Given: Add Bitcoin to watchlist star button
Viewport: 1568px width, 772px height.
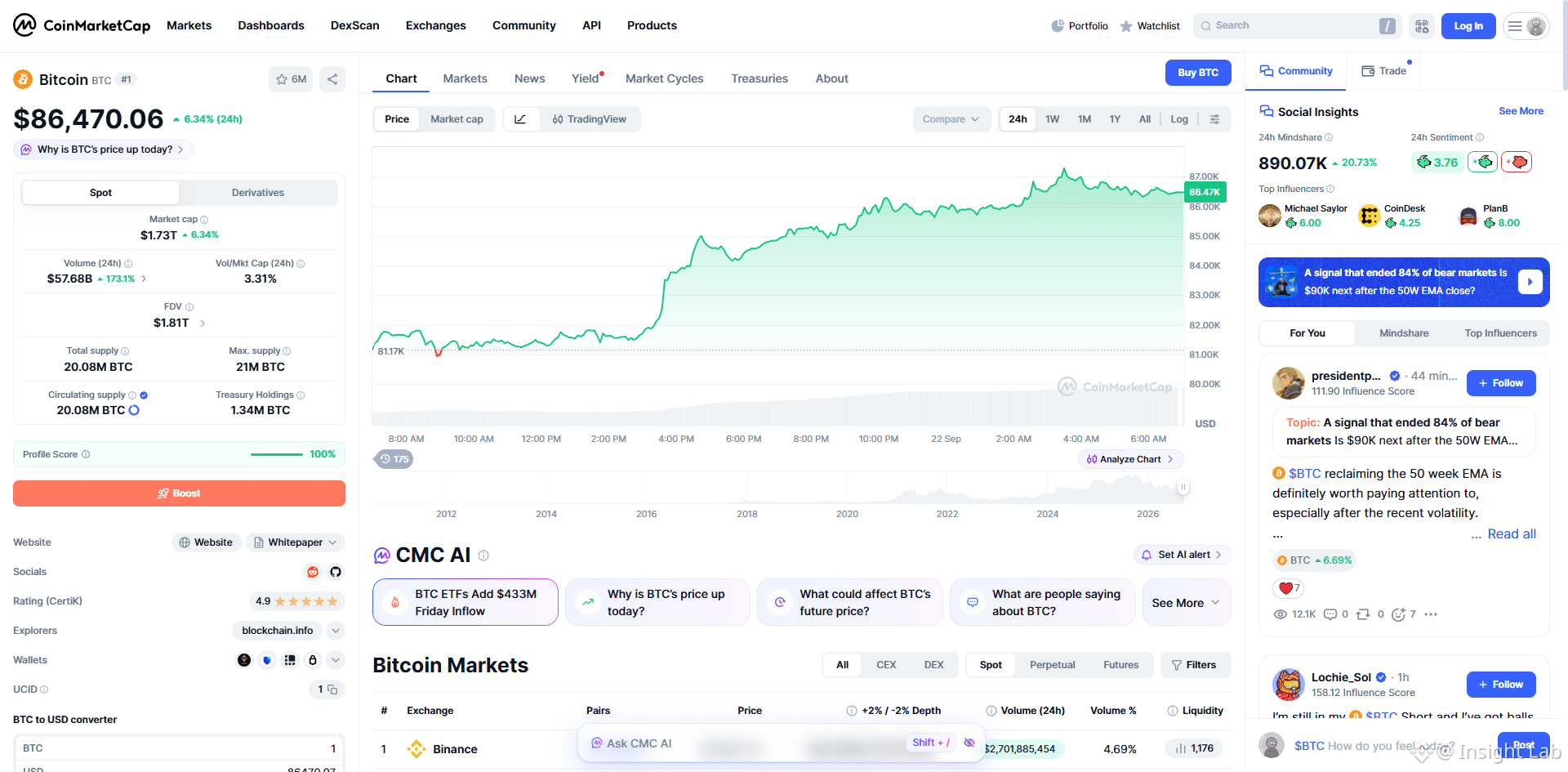Looking at the screenshot, I should click(291, 79).
